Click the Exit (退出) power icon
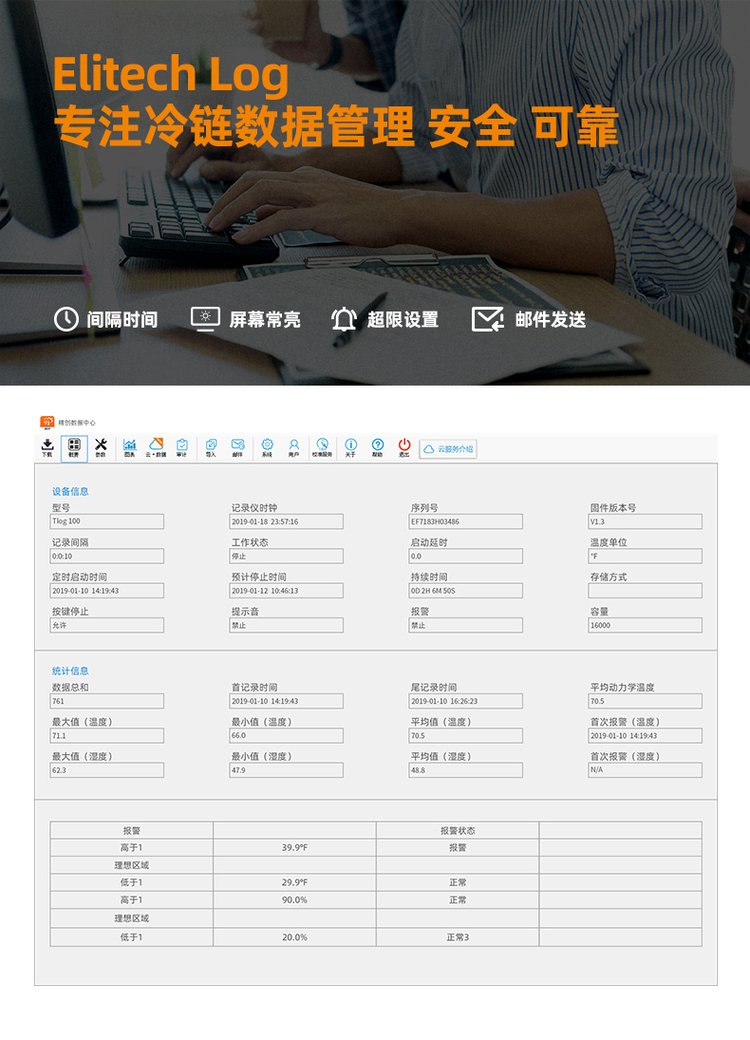This screenshot has height=1040, width=750. pos(405,448)
